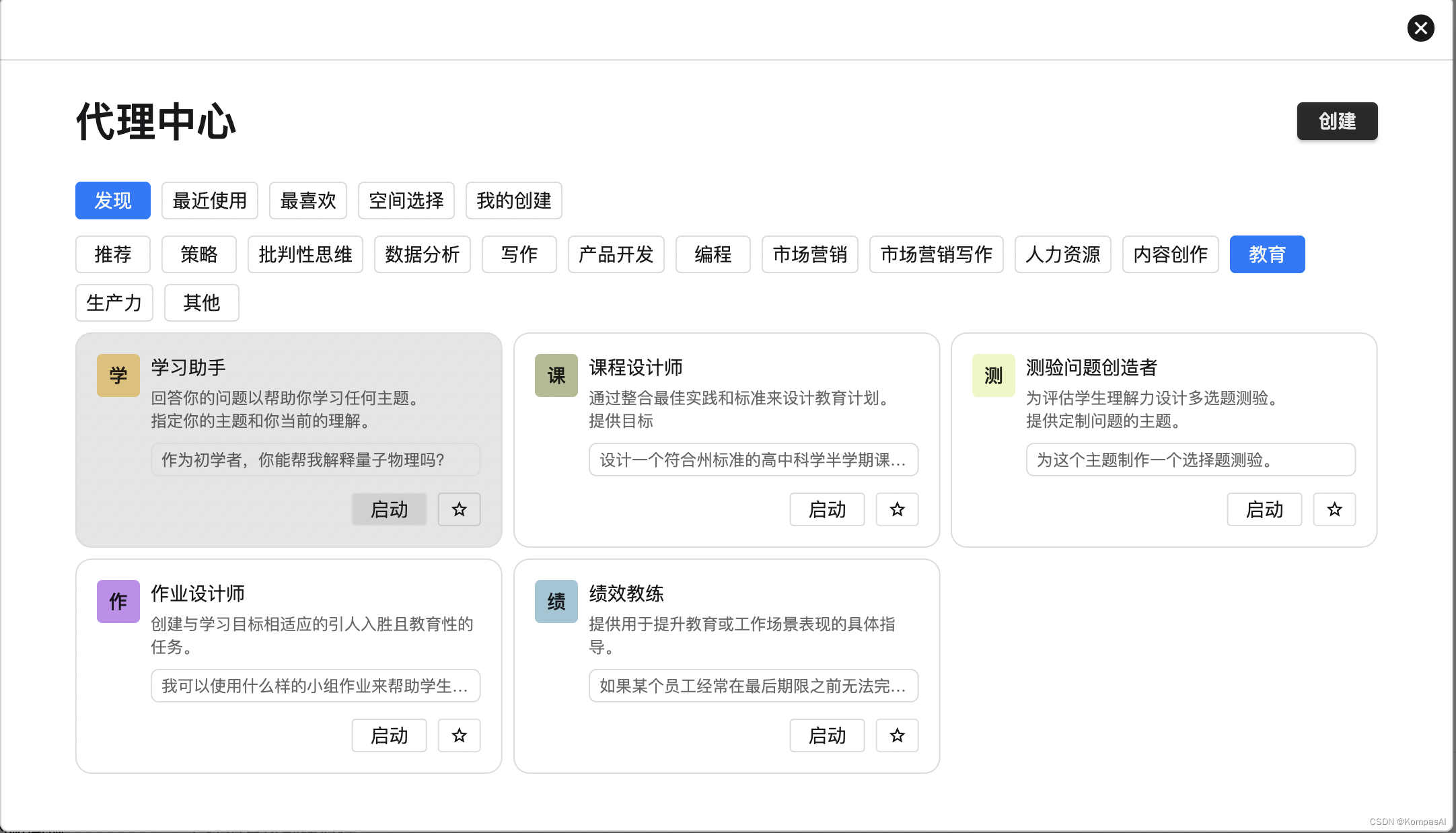Click the 绩 avatar icon of 绩效教练
This screenshot has height=833, width=1456.
coord(556,602)
